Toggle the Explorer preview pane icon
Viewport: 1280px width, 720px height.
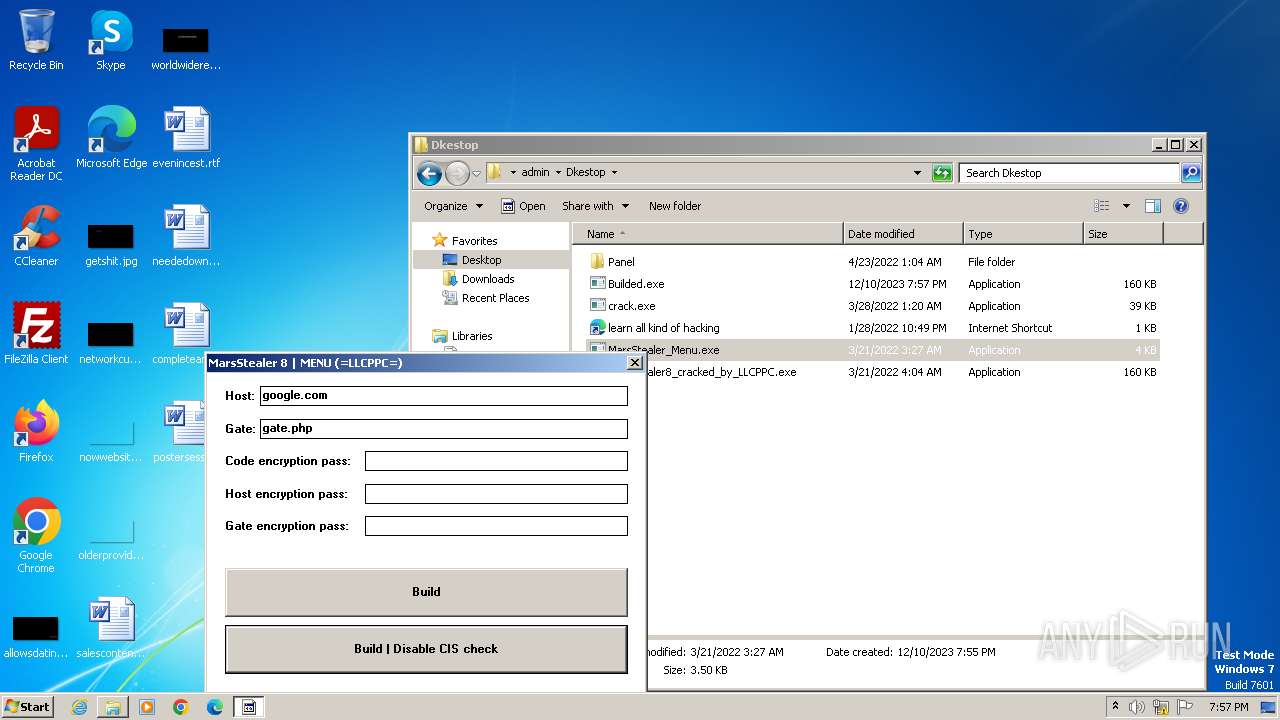(1152, 206)
